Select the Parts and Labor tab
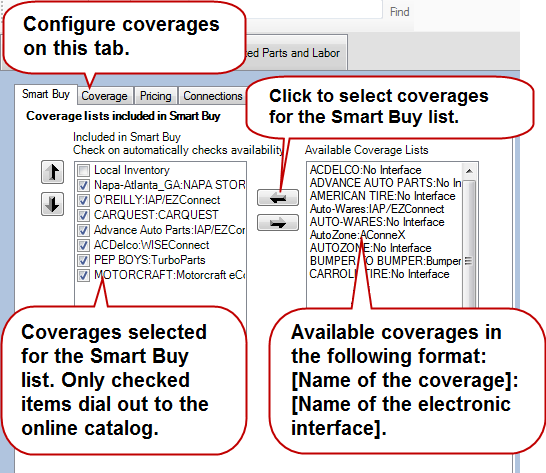Image resolution: width=546 pixels, height=473 pixels. pyautogui.click(x=295, y=53)
